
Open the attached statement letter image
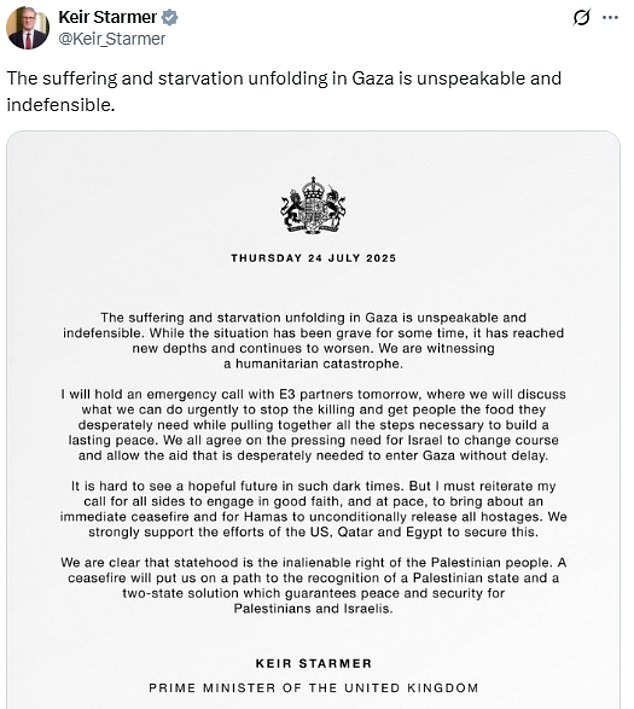tap(313, 420)
